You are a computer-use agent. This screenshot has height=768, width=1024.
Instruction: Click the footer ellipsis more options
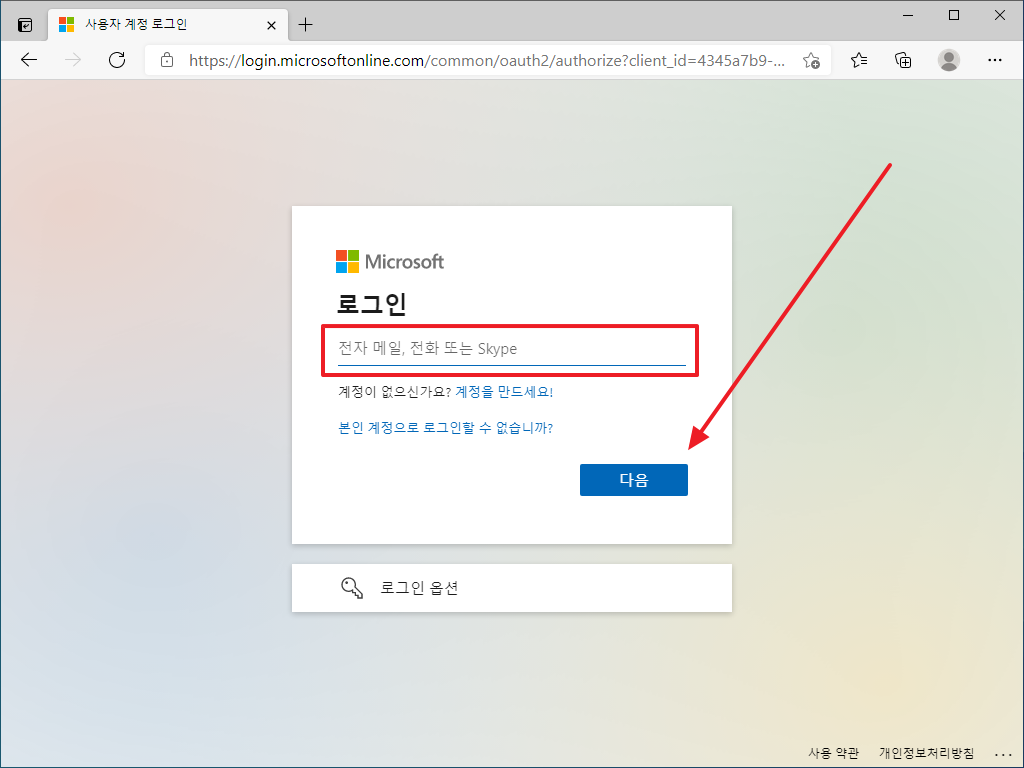click(1003, 754)
